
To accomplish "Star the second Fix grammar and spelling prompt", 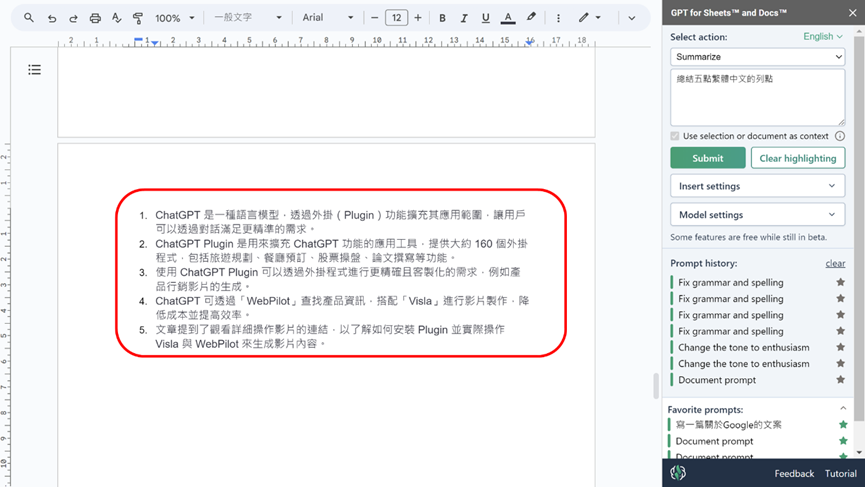I will click(x=840, y=298).
